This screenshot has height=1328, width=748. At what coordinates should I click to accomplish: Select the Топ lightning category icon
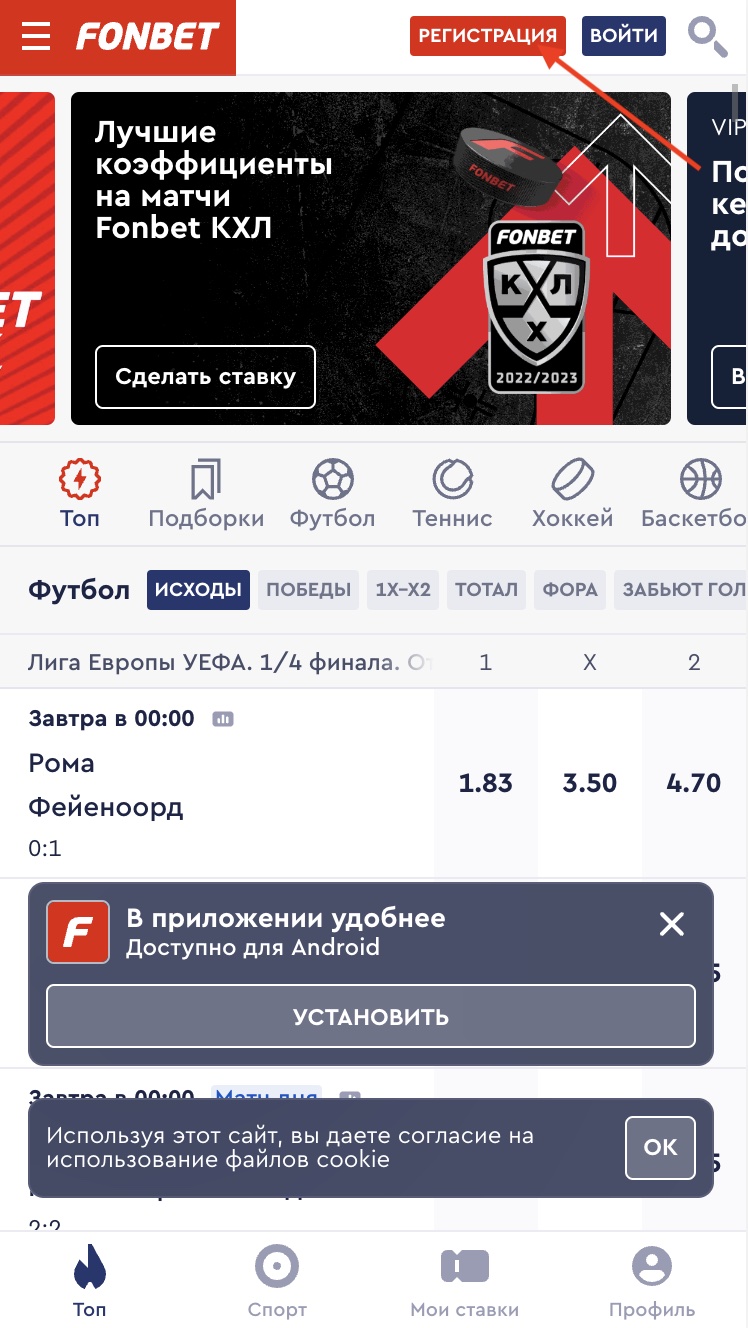click(79, 480)
